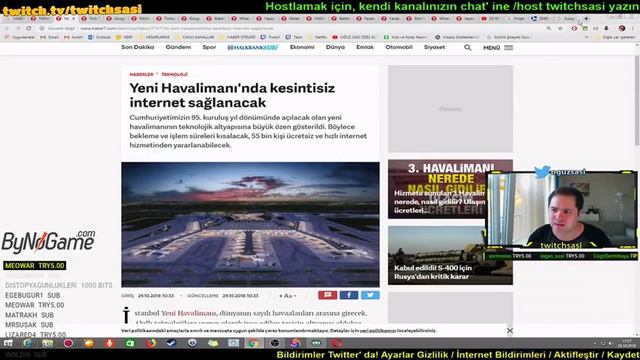Image resolution: width=640 pixels, height=360 pixels.
Task: Click the site search magnifier icon
Action: (468, 48)
